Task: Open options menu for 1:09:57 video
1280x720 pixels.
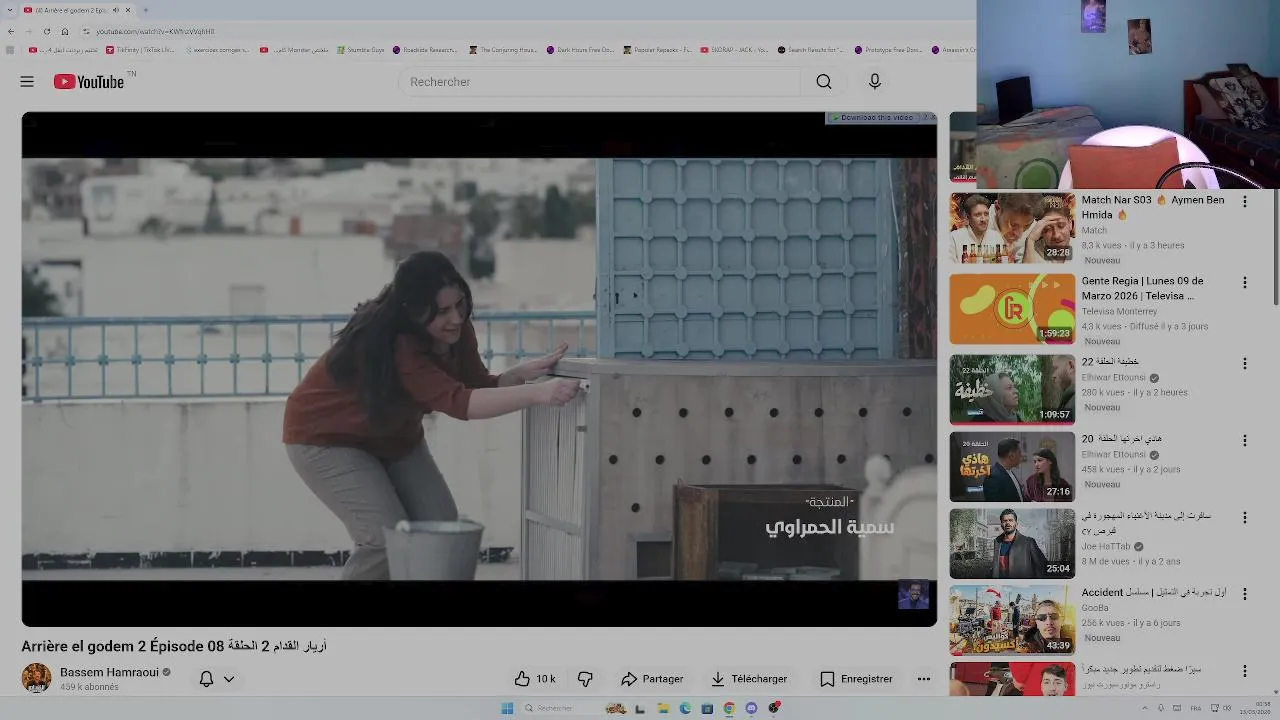Action: [1245, 364]
